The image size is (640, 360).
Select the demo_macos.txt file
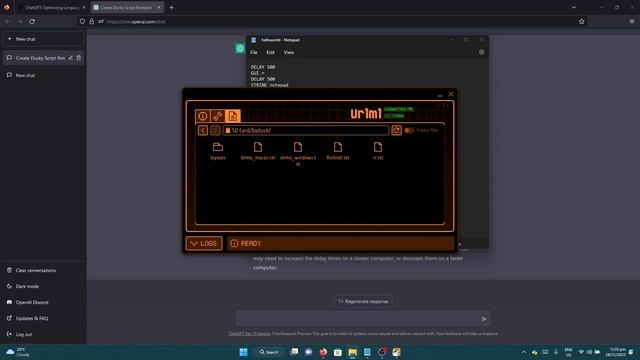tap(258, 151)
